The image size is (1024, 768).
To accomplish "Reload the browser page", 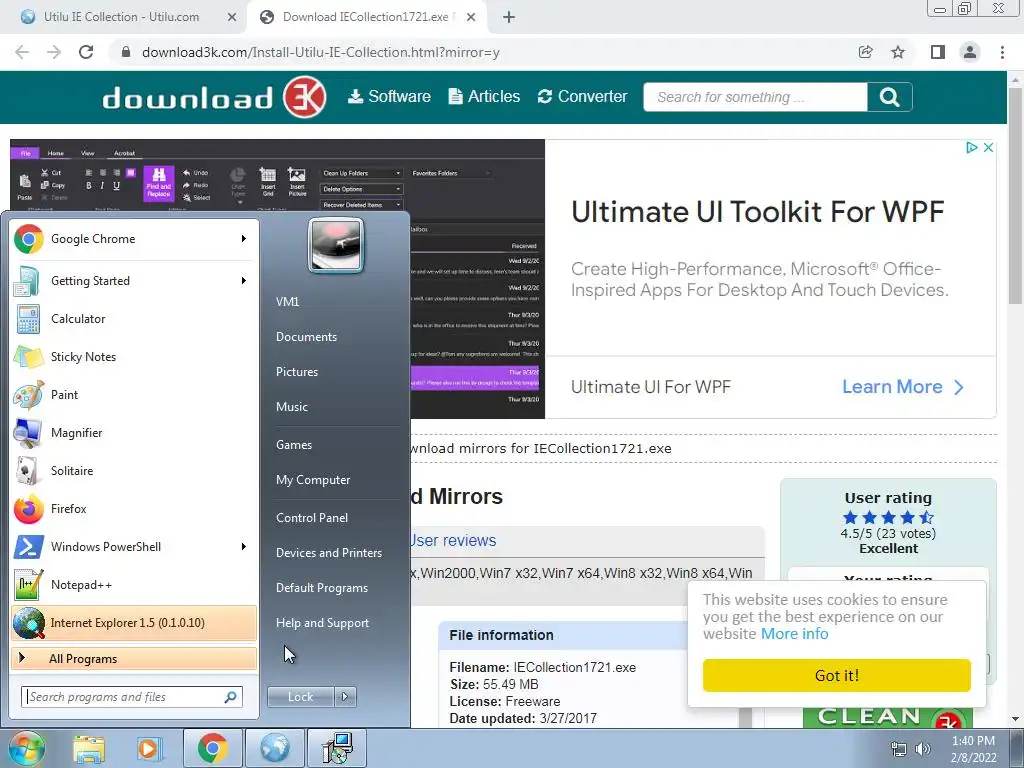I will click(86, 52).
